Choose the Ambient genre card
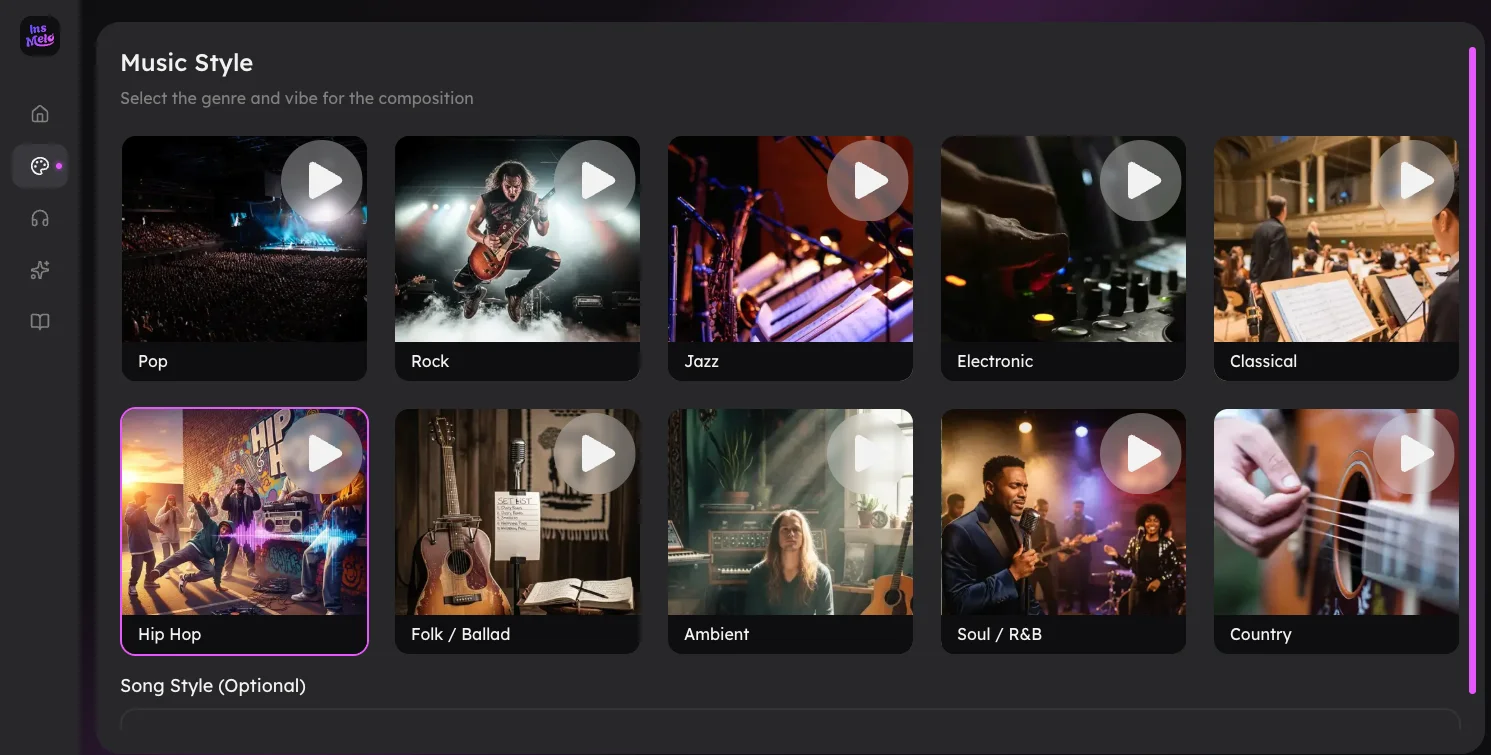The width and height of the screenshot is (1491, 755). [x=790, y=560]
